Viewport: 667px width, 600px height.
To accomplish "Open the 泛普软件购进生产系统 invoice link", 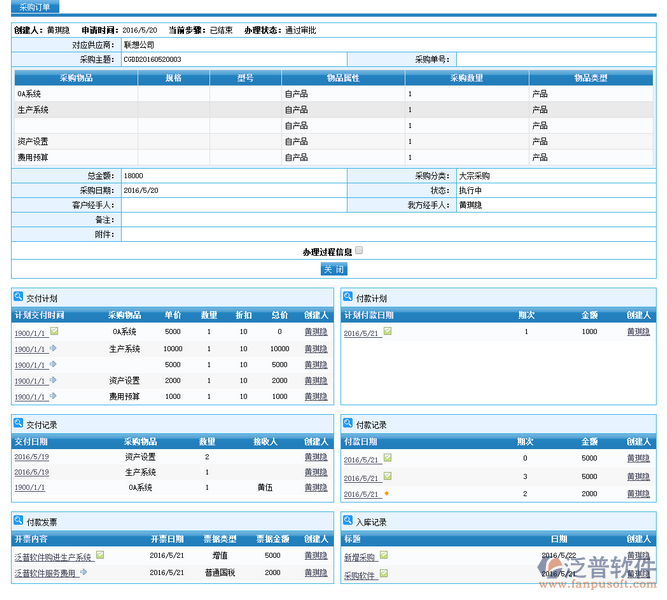I will point(53,557).
